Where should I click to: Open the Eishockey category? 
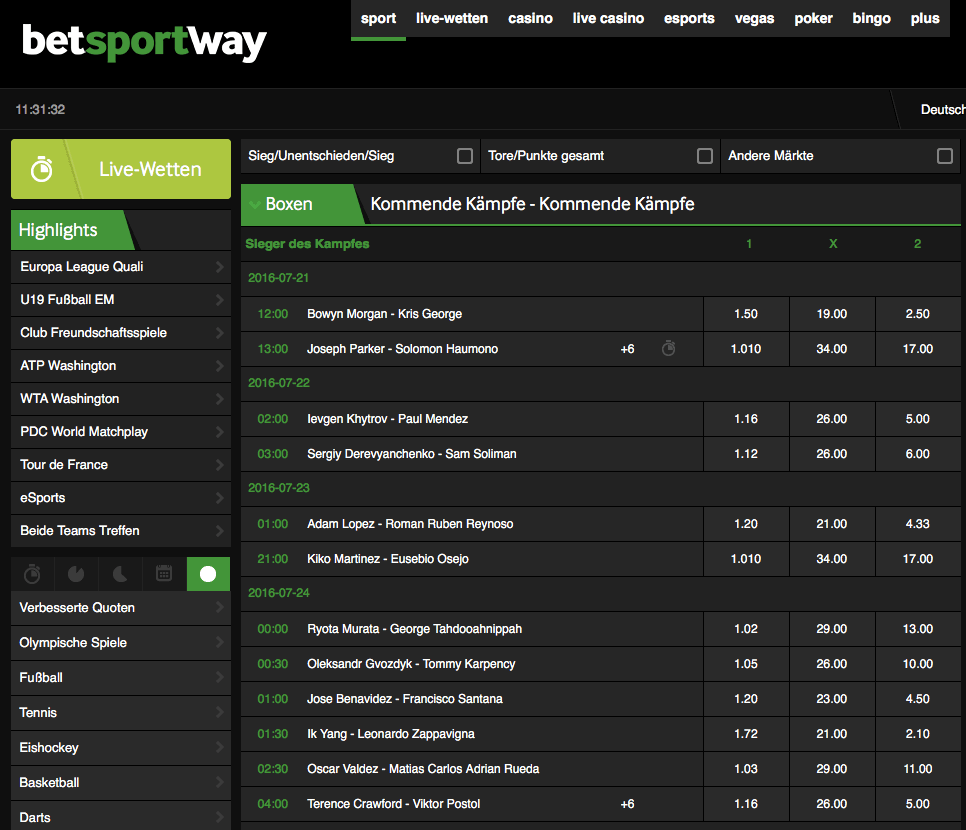coord(121,748)
